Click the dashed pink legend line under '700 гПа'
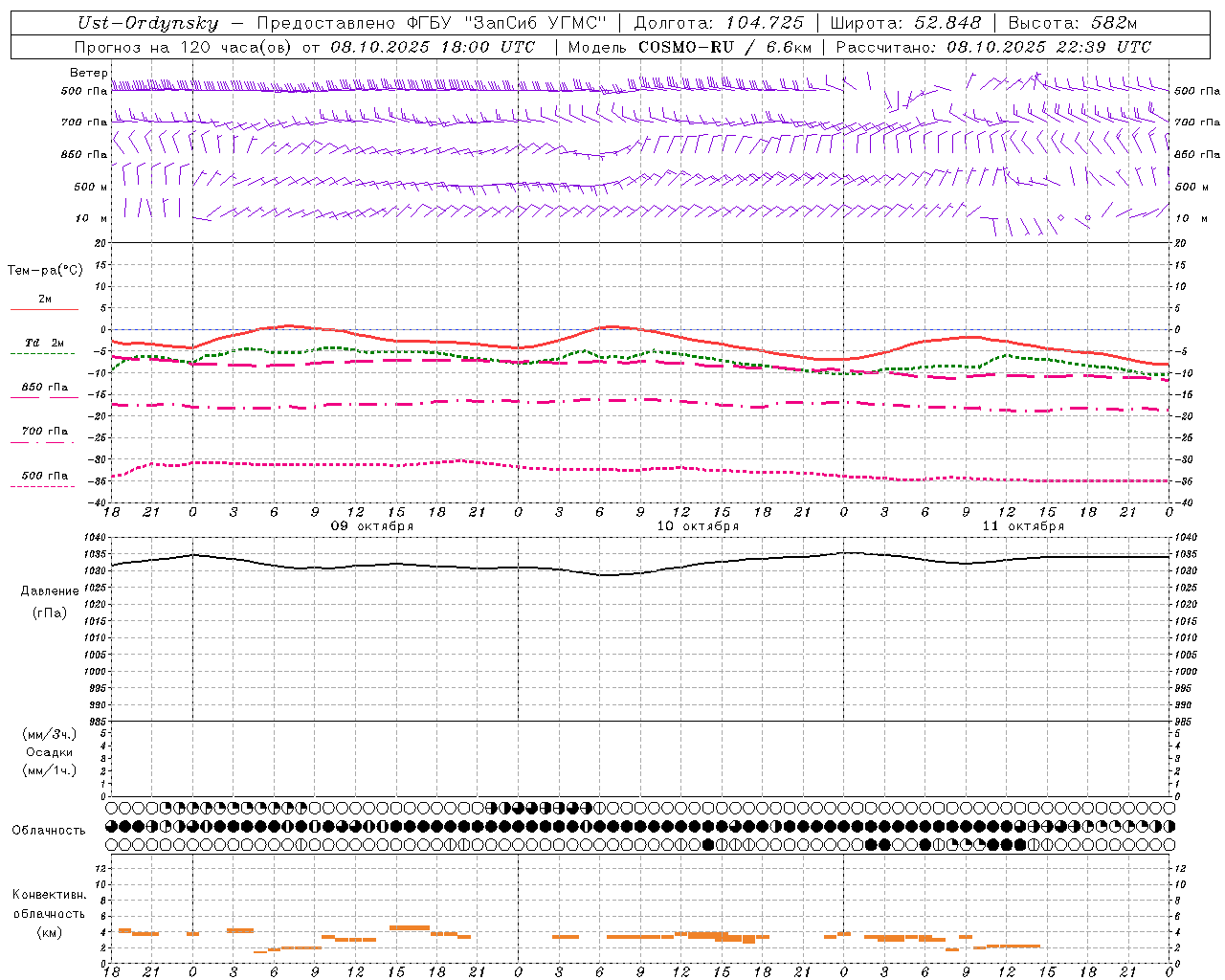1225x980 pixels. [x=42, y=442]
